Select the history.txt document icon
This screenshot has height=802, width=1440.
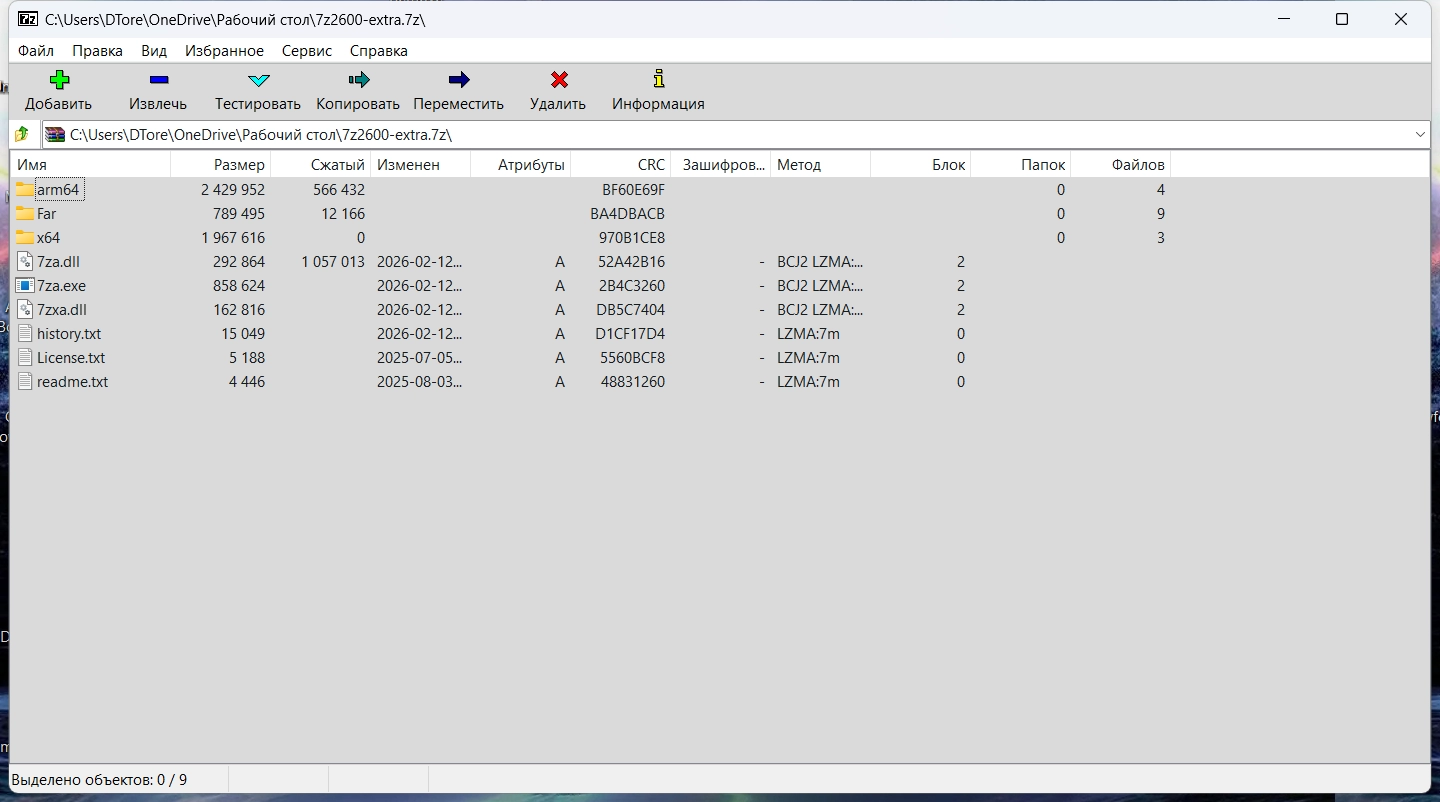(x=25, y=334)
